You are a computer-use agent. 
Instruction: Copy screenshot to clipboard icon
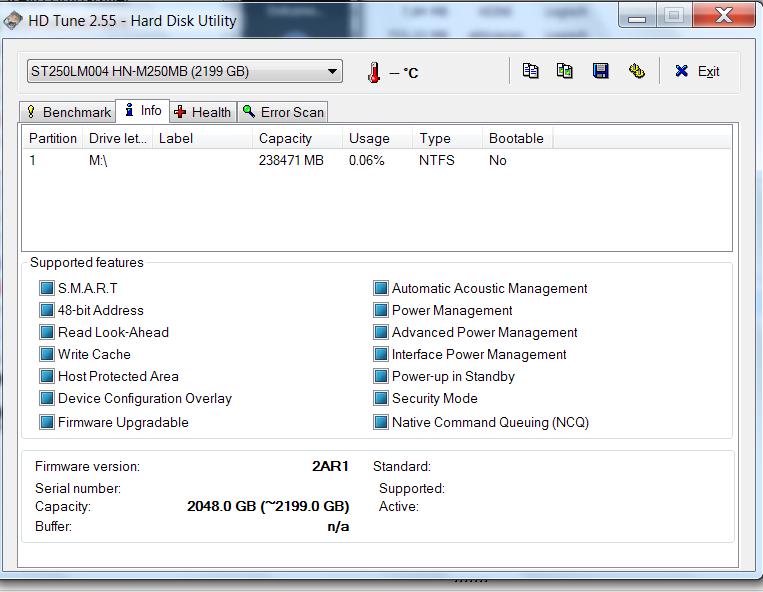[564, 71]
